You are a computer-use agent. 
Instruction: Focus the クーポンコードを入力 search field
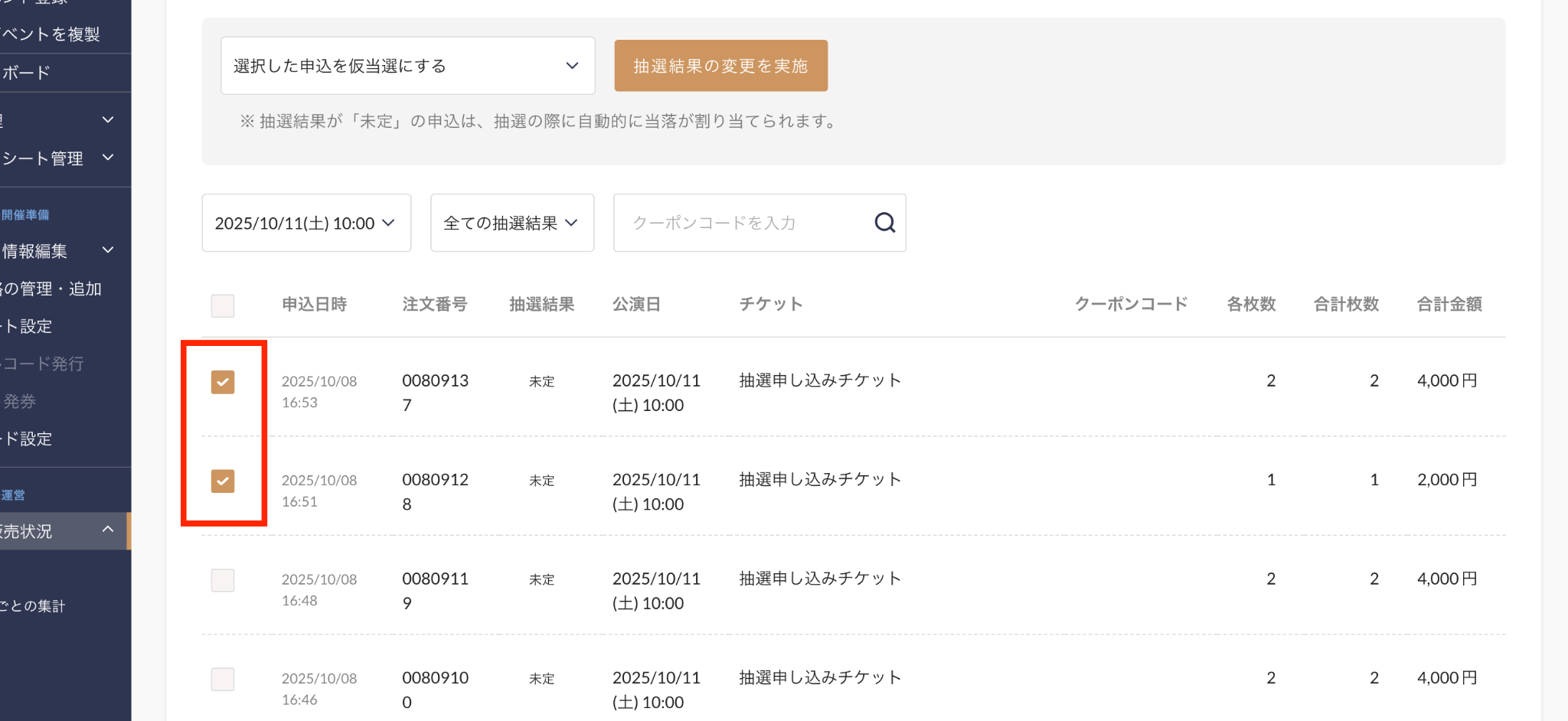(743, 223)
